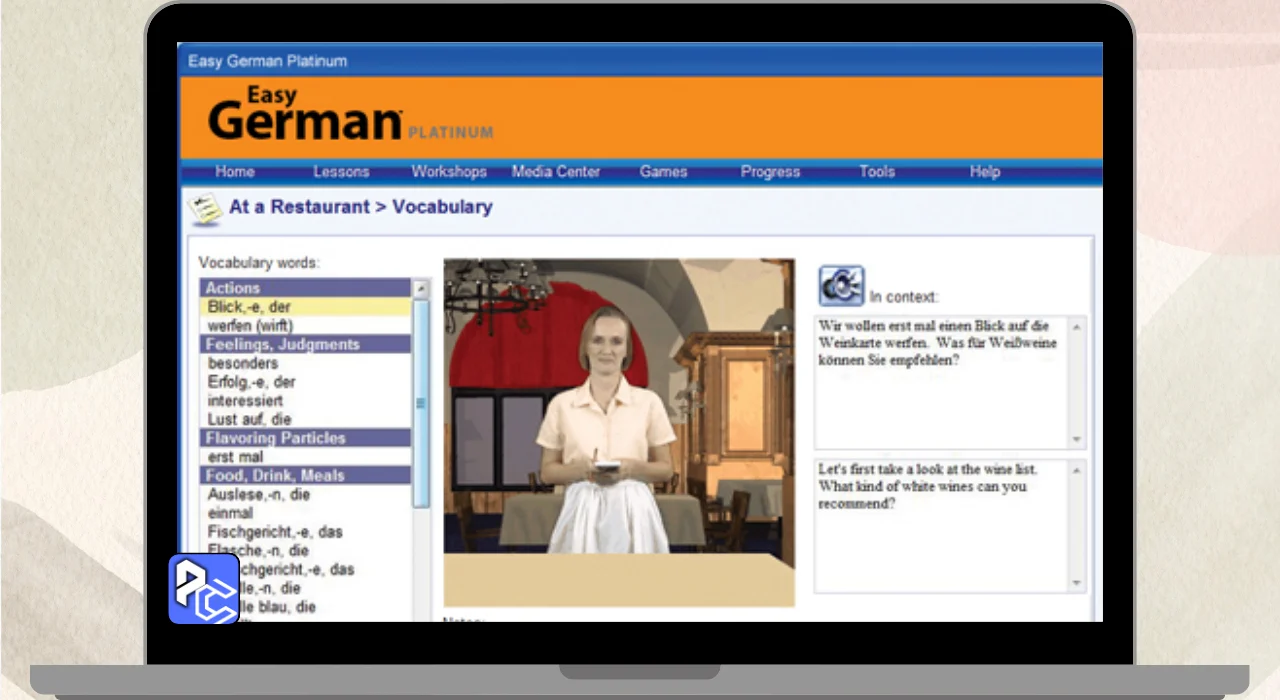Open the Lessons menu
This screenshot has height=700, width=1280.
click(x=341, y=172)
